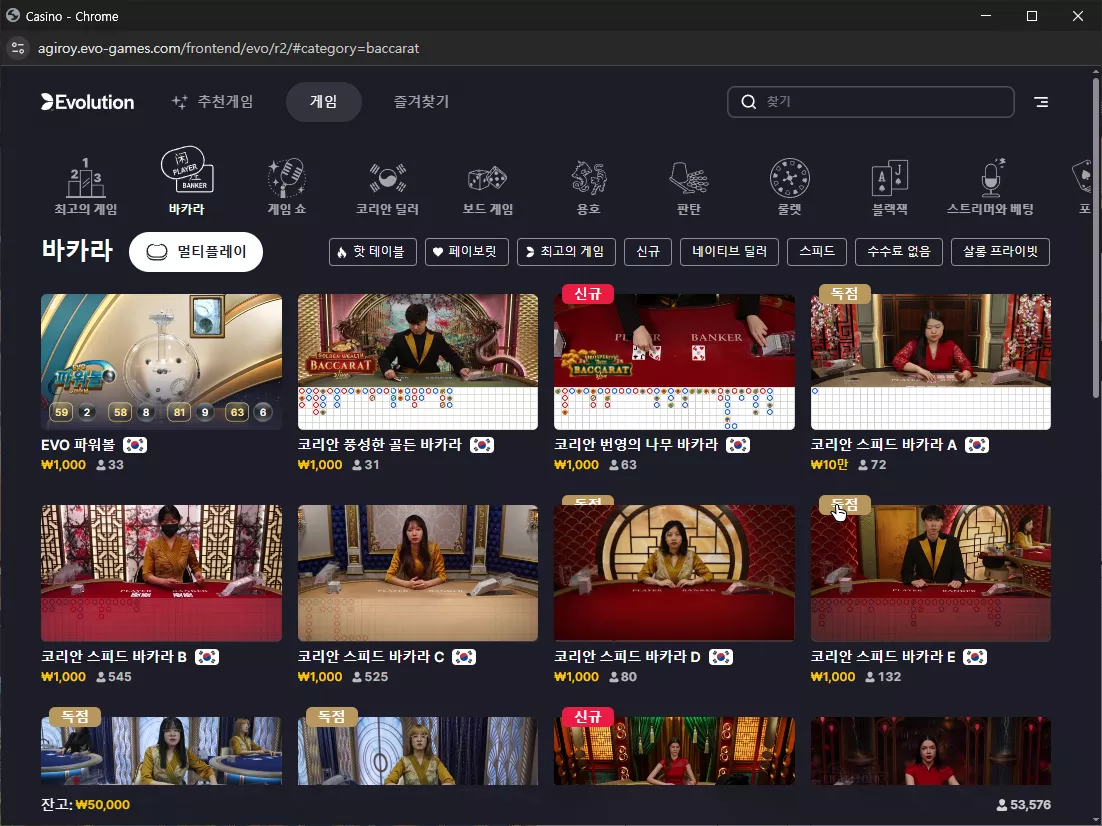Open the 코리안 딜러 category icon
Screen dimensions: 1102x826
387,178
